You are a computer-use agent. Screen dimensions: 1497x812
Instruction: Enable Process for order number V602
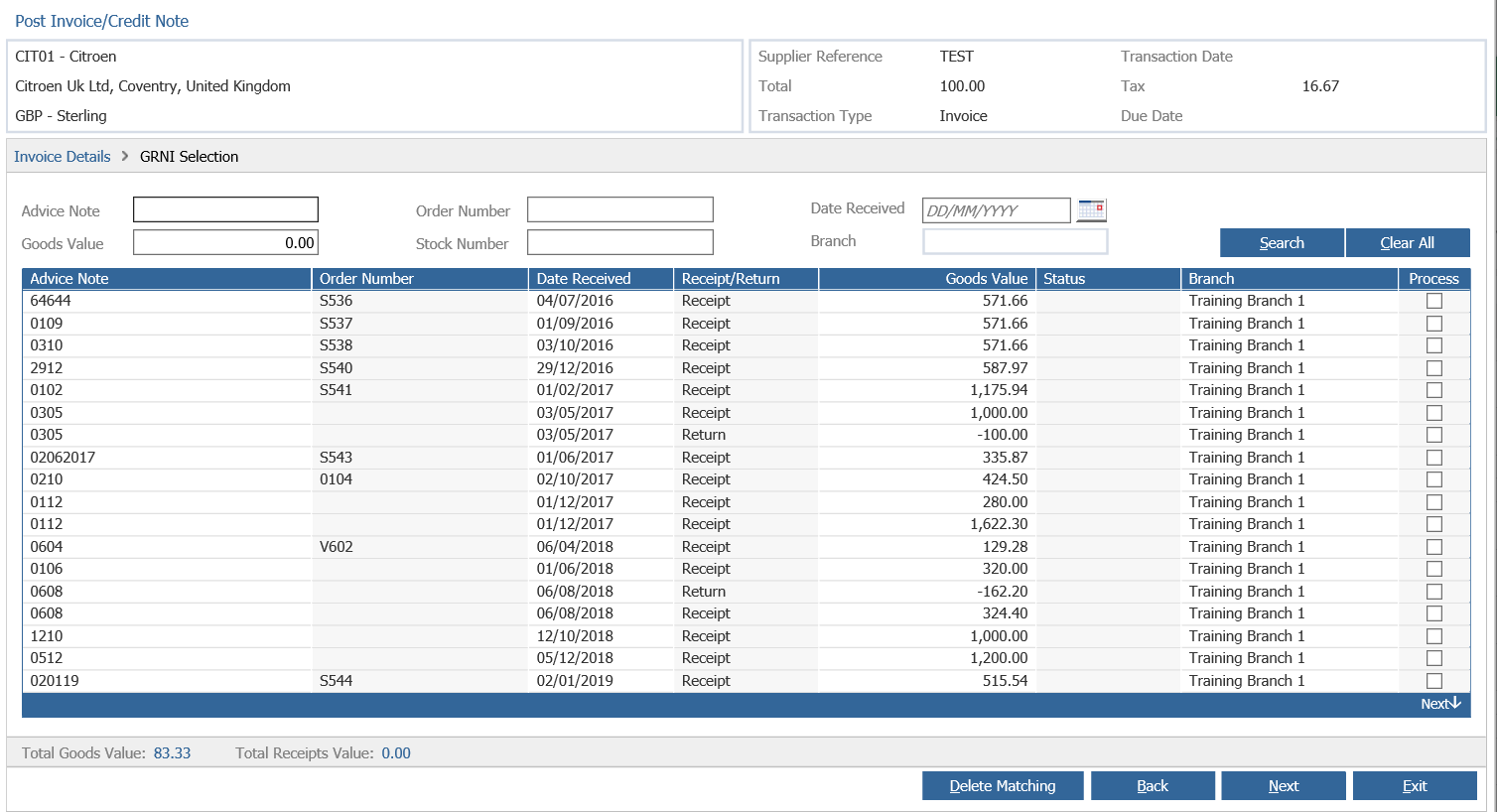[1434, 546]
